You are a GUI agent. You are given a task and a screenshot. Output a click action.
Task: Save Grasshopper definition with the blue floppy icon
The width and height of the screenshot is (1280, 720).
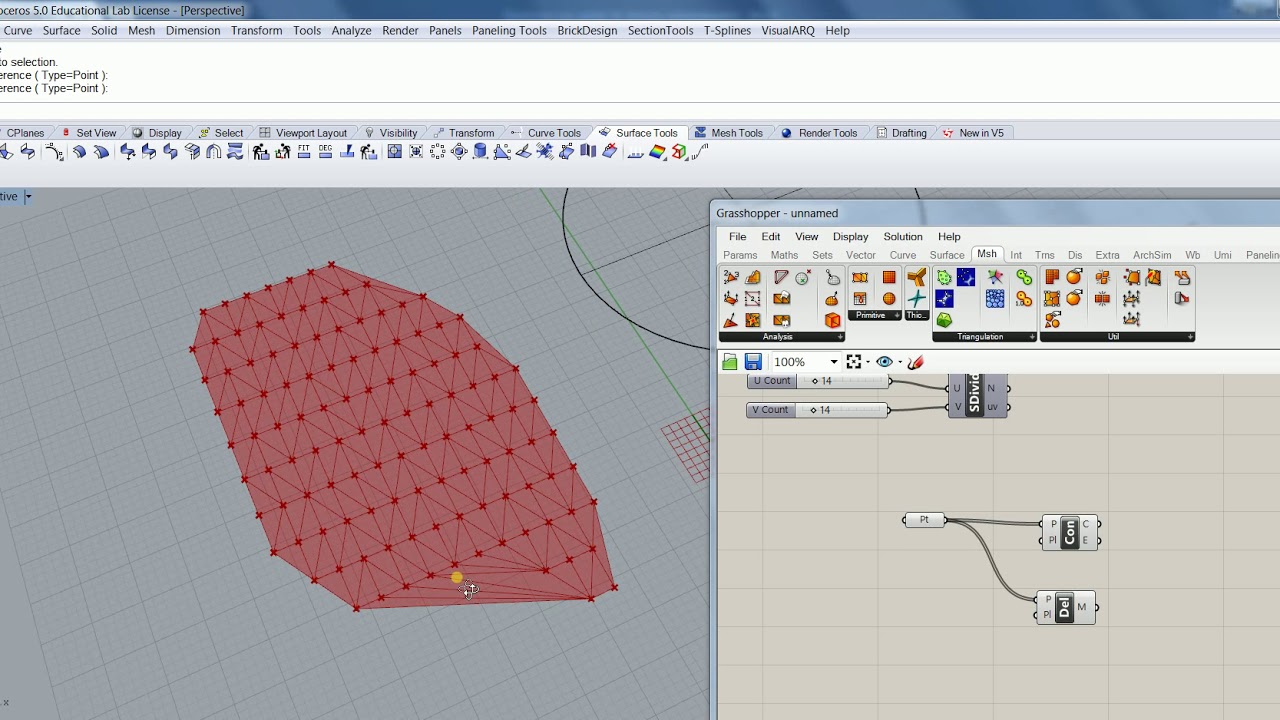753,362
